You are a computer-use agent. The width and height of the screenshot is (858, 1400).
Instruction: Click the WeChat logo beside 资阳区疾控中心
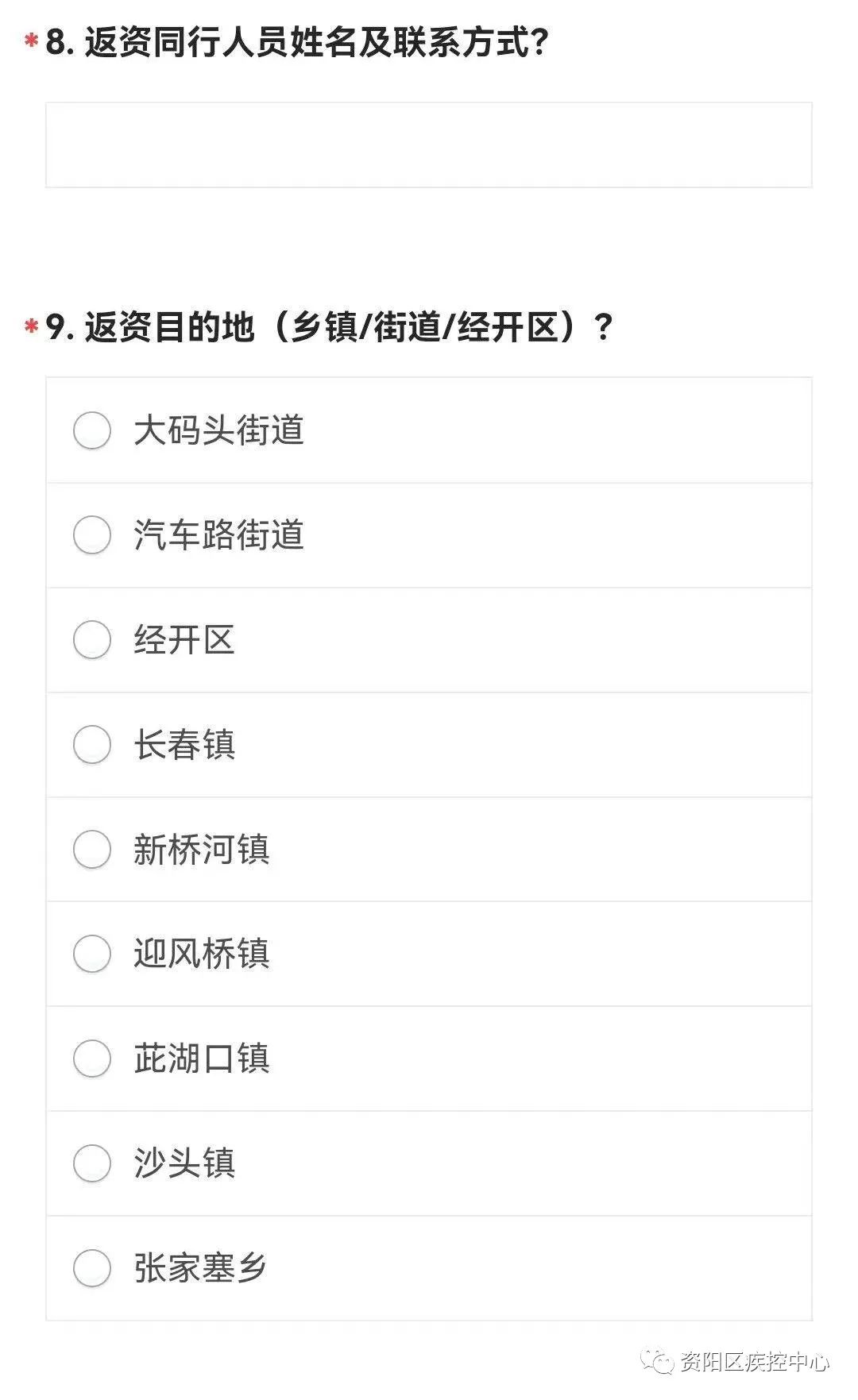659,1363
